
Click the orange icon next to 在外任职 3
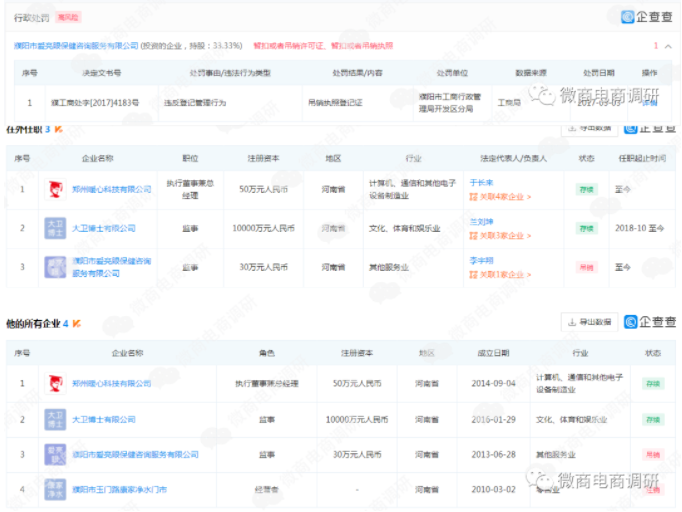click(58, 130)
